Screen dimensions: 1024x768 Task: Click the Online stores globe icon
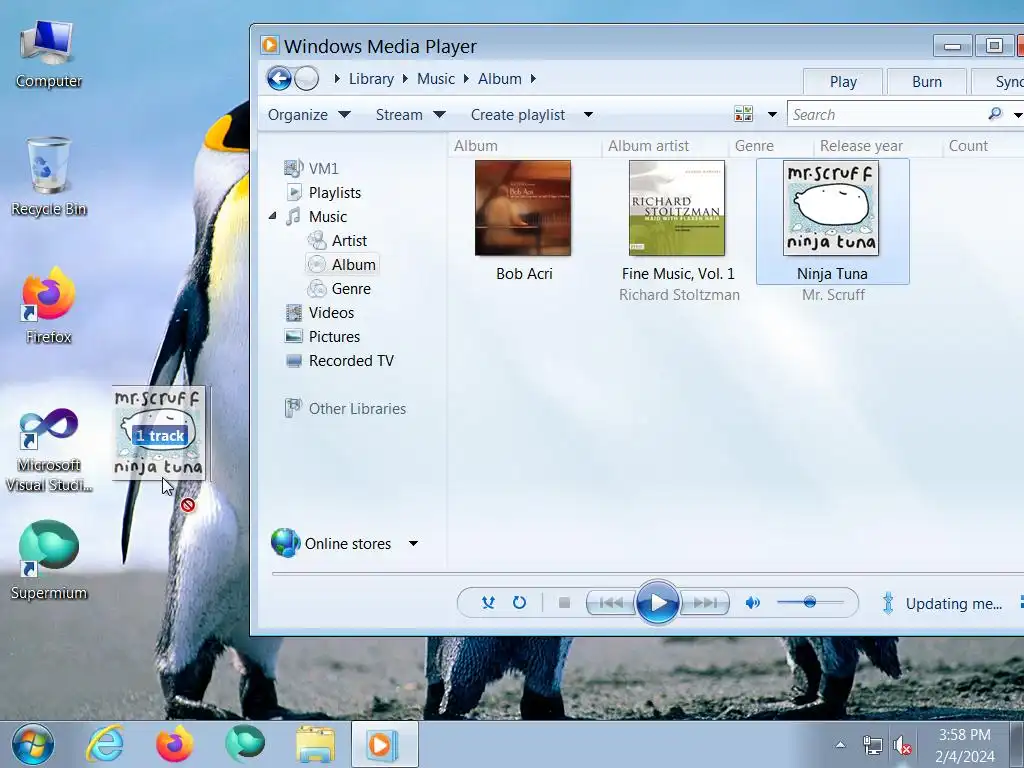point(285,543)
